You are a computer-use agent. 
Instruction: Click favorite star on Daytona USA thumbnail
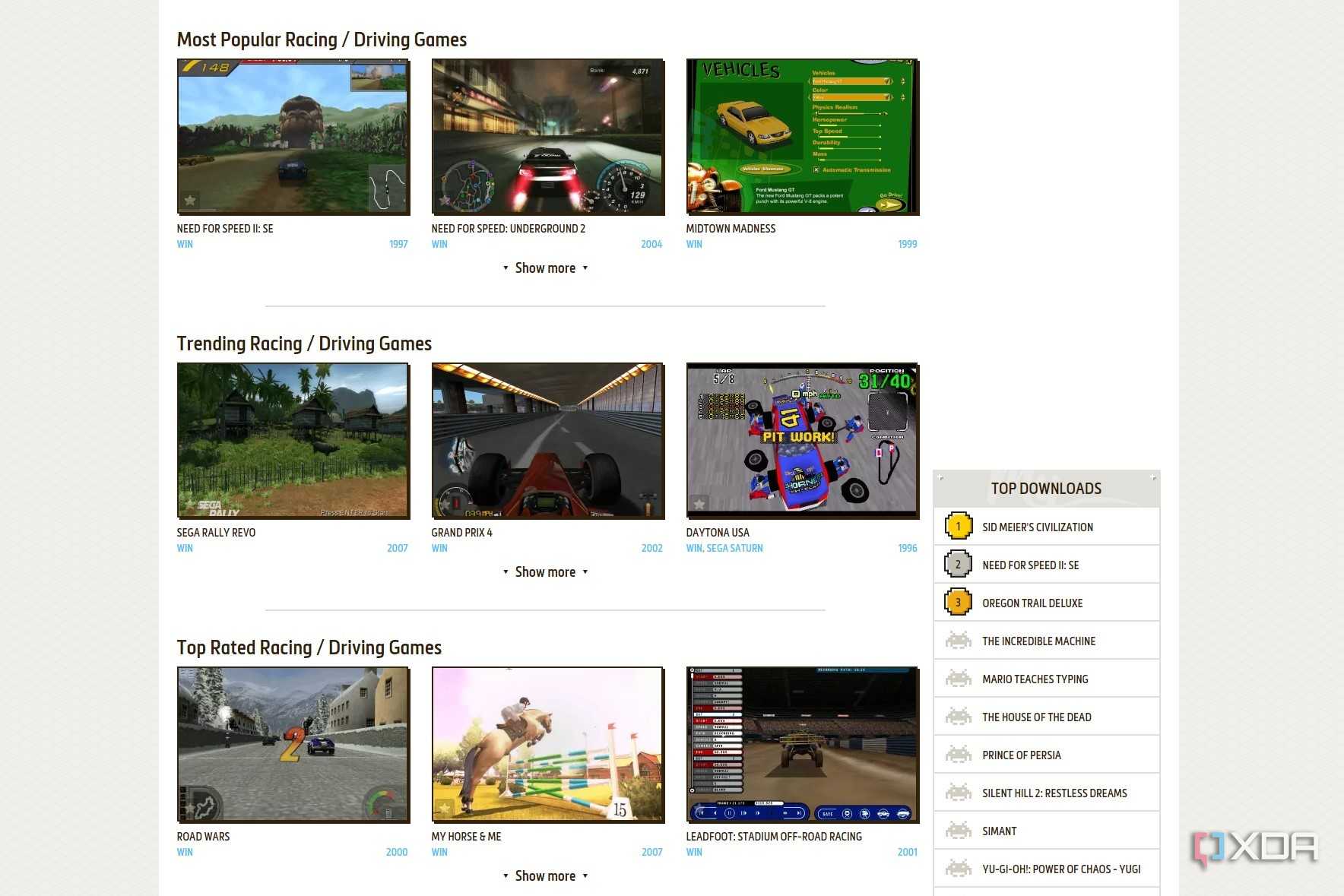699,504
